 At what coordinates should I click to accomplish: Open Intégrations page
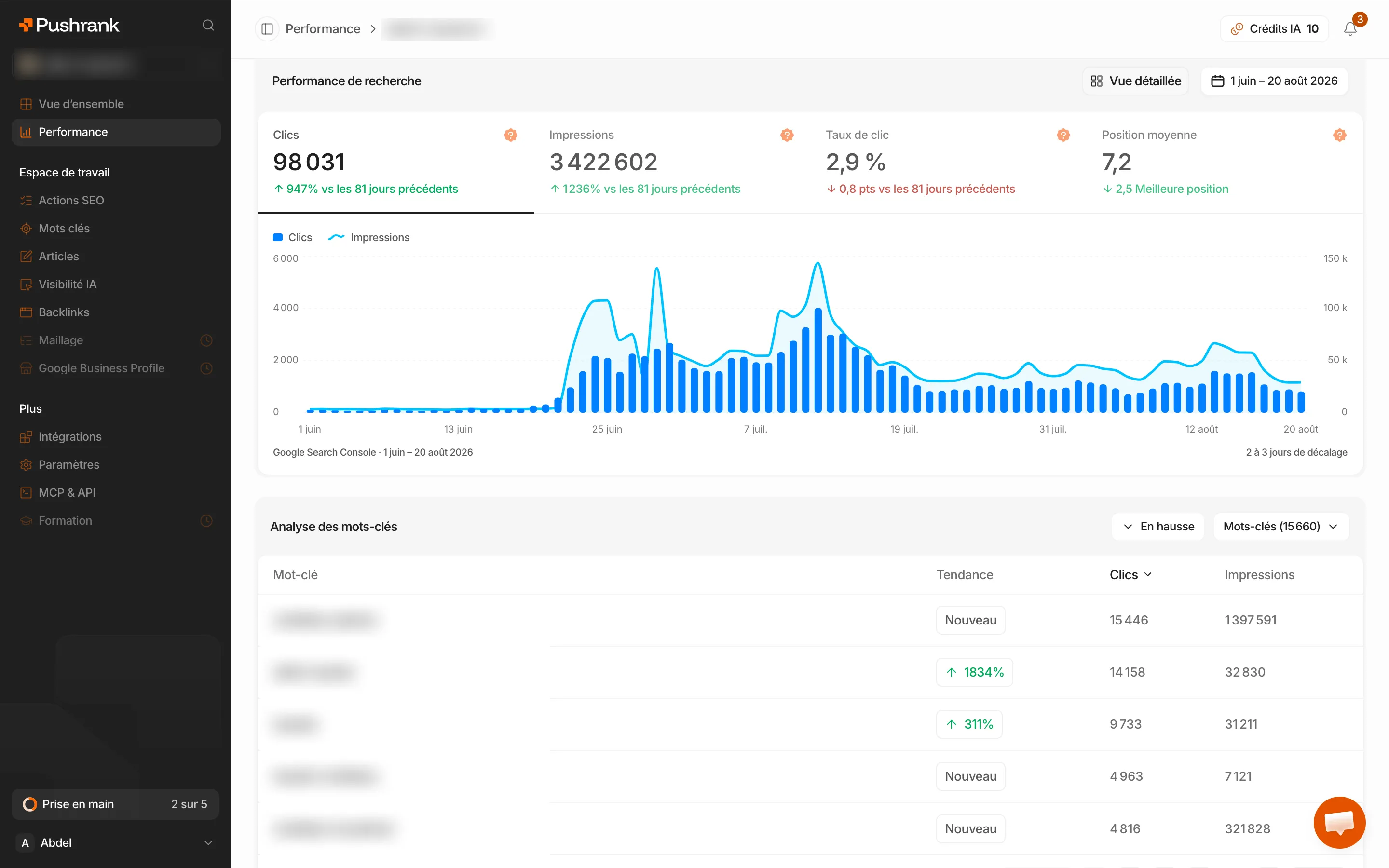click(116, 437)
